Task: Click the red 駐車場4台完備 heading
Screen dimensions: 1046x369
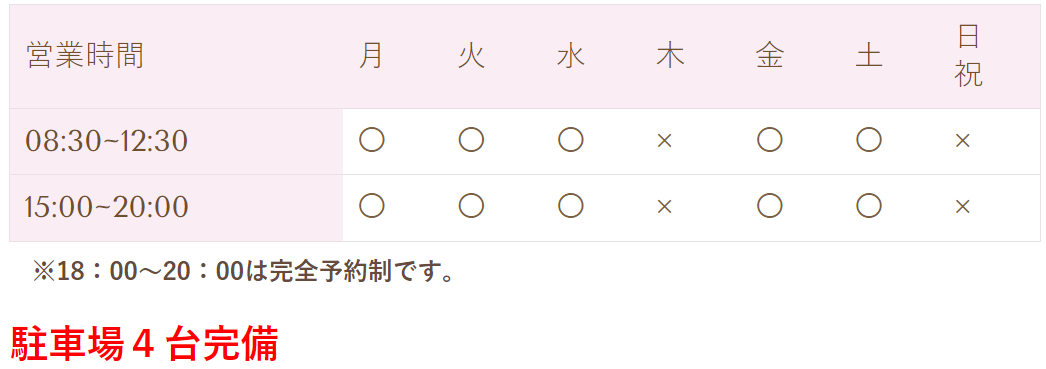Action: [x=145, y=344]
